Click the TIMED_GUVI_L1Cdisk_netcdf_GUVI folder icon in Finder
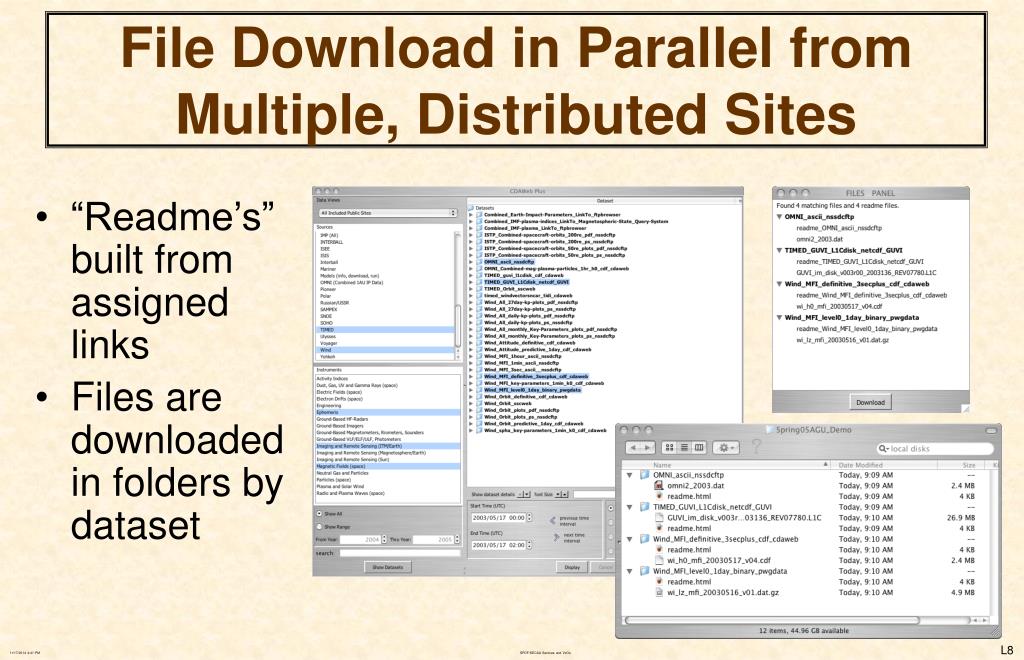Screen dimensions: 1024x660 645,507
